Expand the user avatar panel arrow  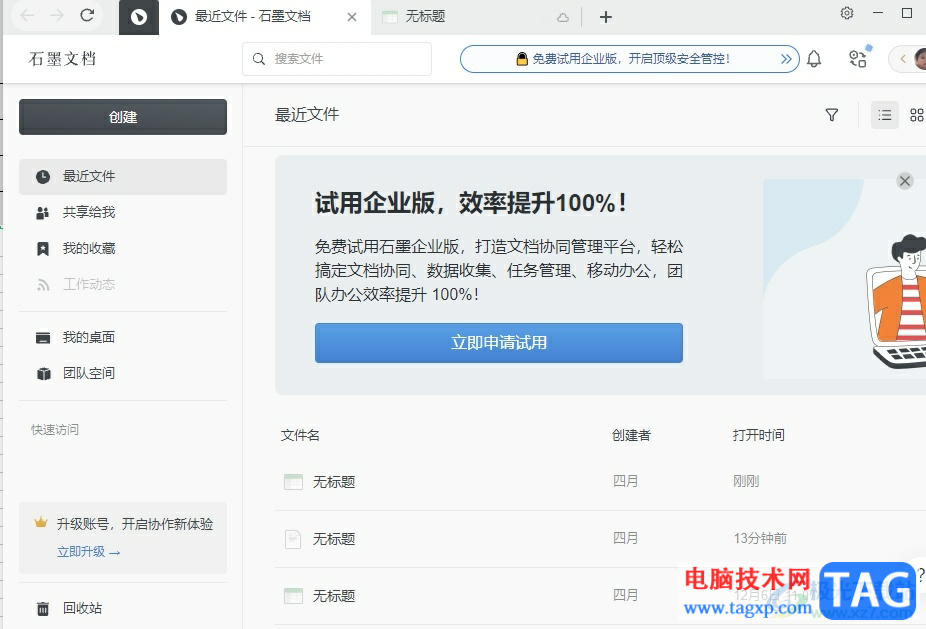tap(902, 58)
